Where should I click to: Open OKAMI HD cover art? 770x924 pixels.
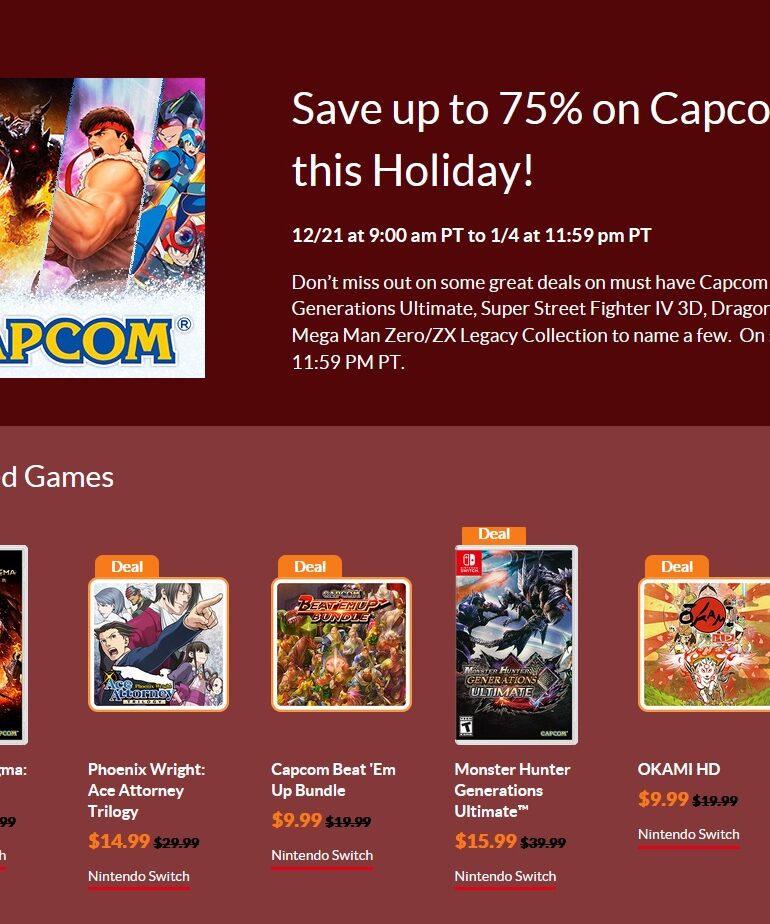[x=704, y=644]
